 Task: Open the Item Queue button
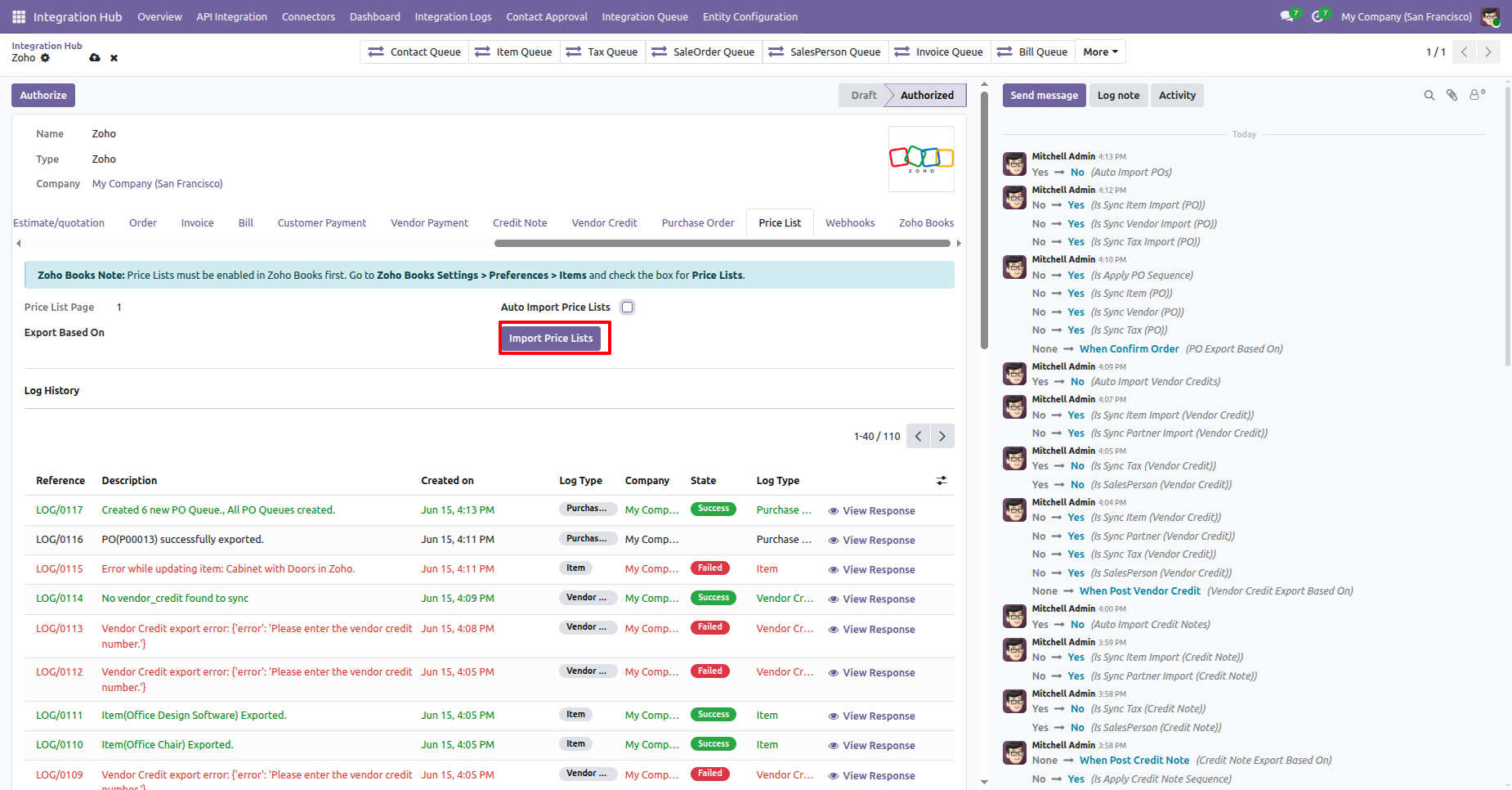coord(514,52)
